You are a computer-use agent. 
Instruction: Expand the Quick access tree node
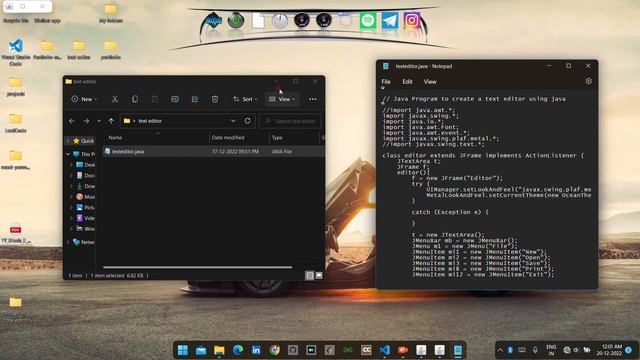[x=68, y=141]
